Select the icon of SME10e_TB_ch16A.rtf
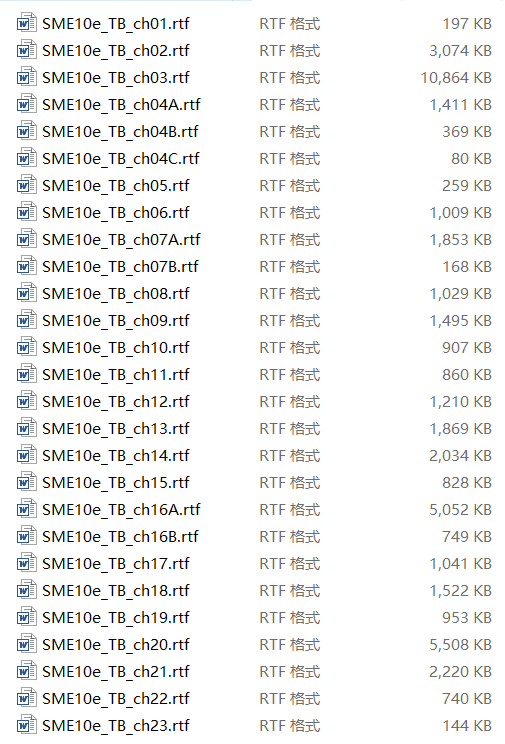This screenshot has height=744, width=505. pos(26,509)
